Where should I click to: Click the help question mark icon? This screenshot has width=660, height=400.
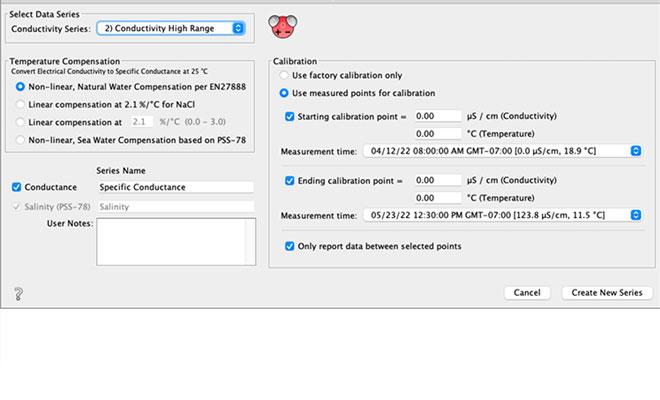coord(17,293)
